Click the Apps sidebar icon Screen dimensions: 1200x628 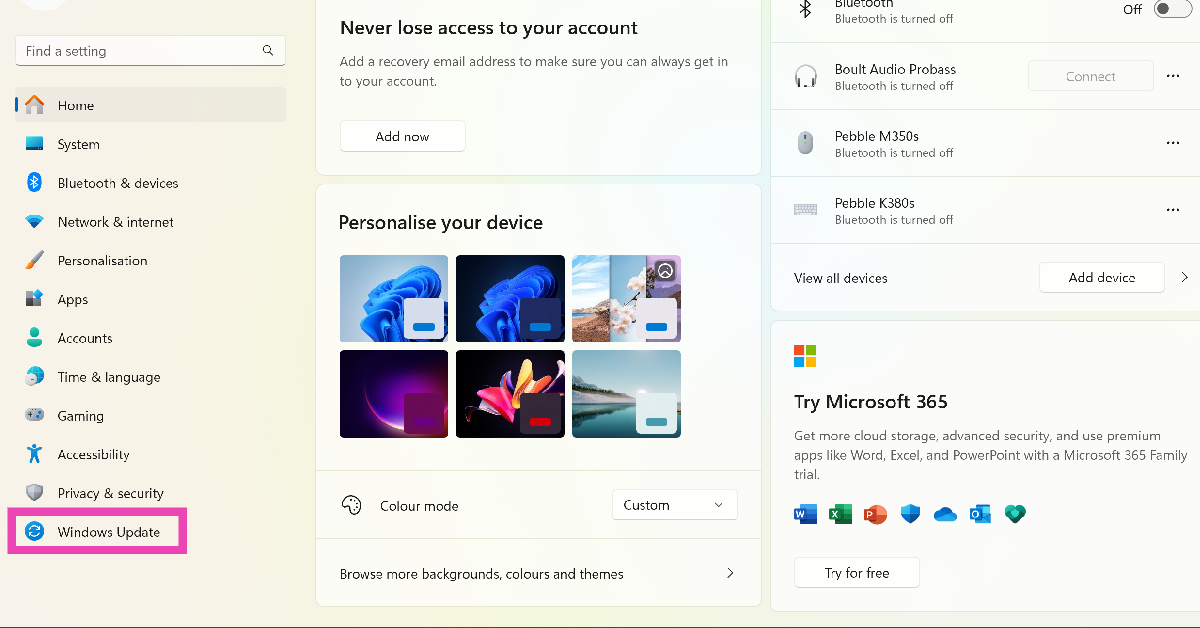[x=34, y=299]
